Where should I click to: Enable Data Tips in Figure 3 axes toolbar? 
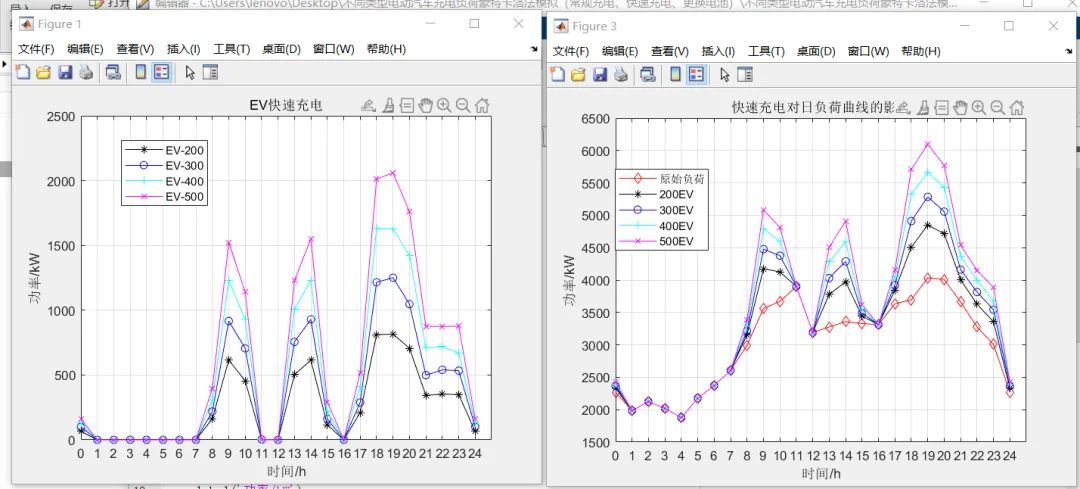tap(941, 107)
